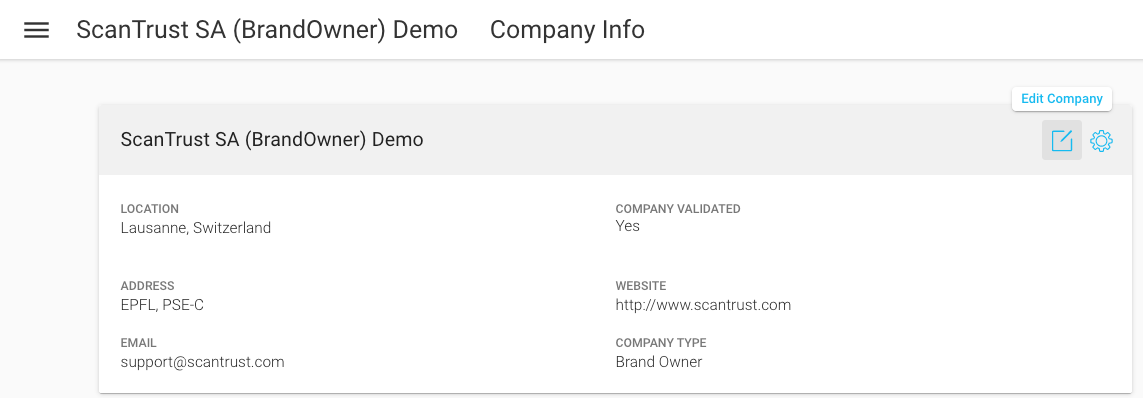Click company name in card header
The image size is (1143, 398).
click(272, 139)
